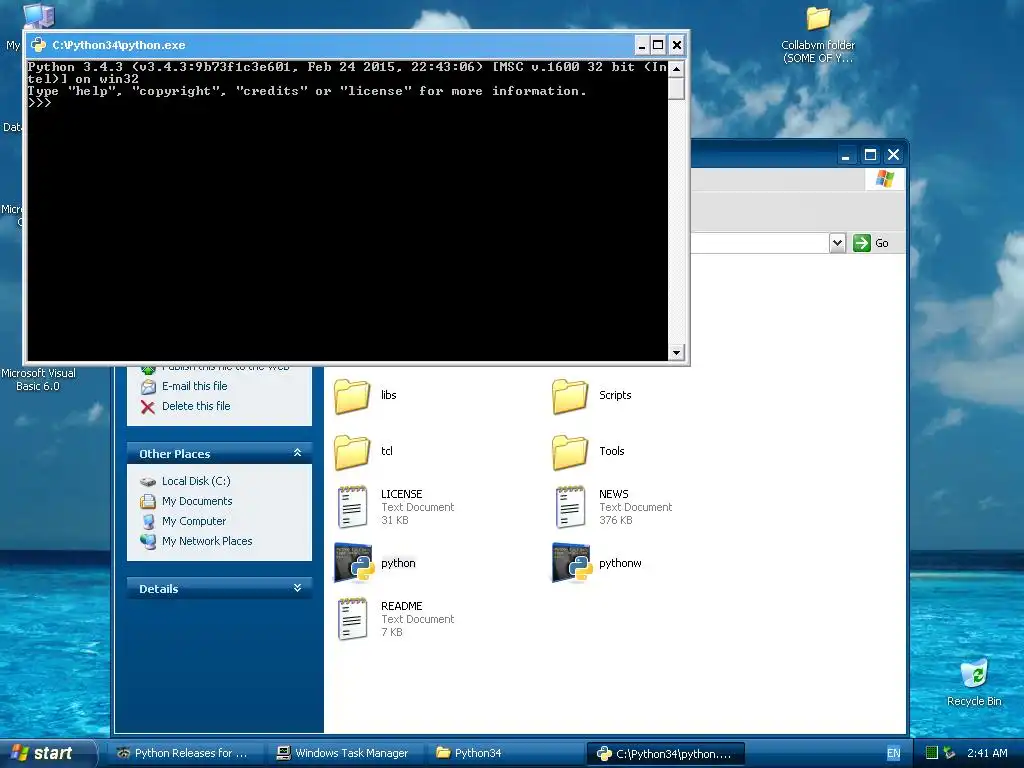The width and height of the screenshot is (1024, 768).
Task: Click the Local Disk (C:) drive icon
Action: click(x=148, y=481)
